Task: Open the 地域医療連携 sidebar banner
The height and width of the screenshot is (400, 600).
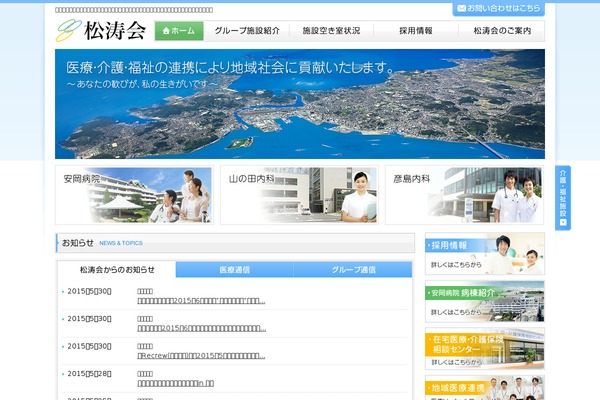Action: click(485, 388)
